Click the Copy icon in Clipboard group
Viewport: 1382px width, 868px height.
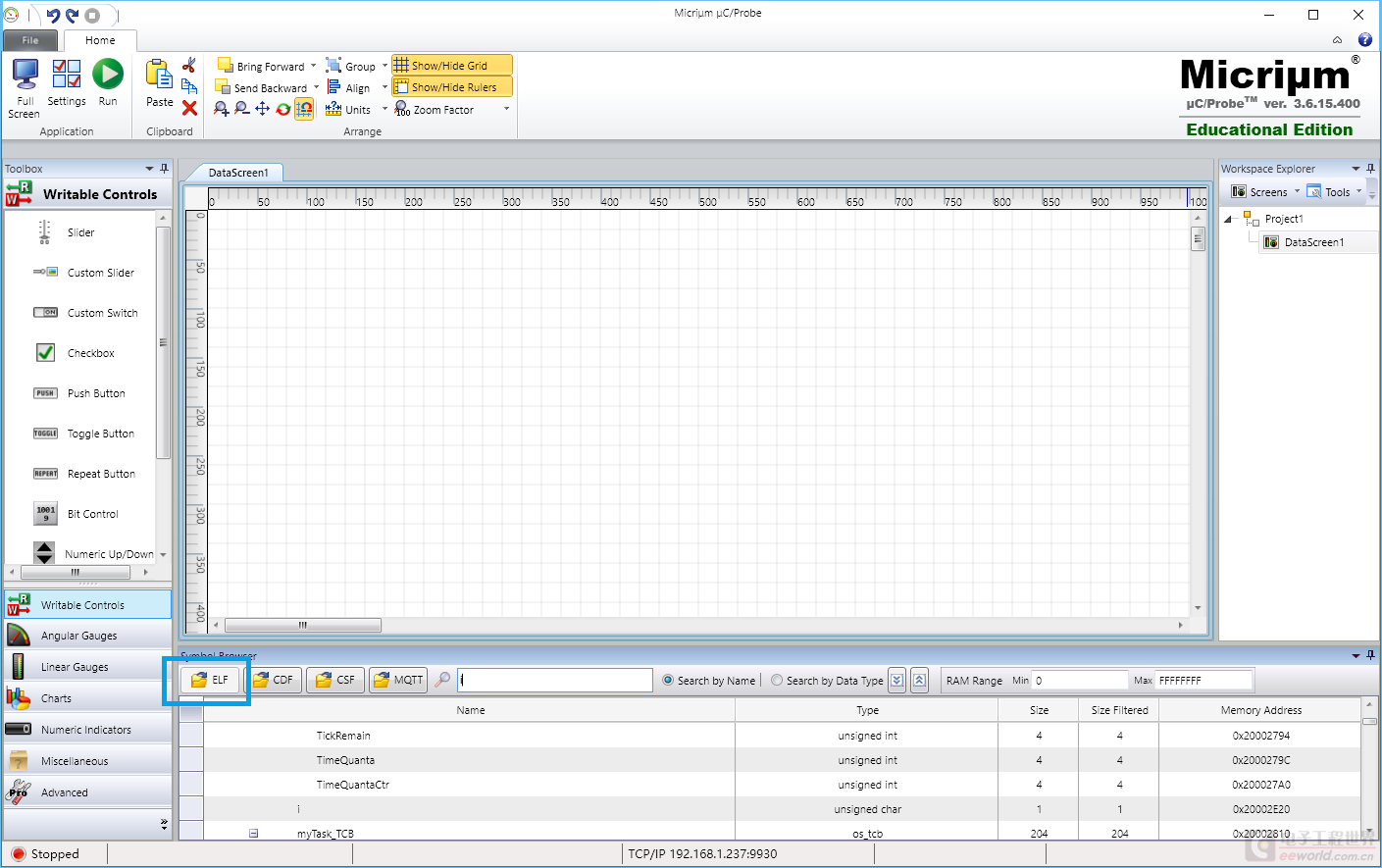(x=189, y=86)
